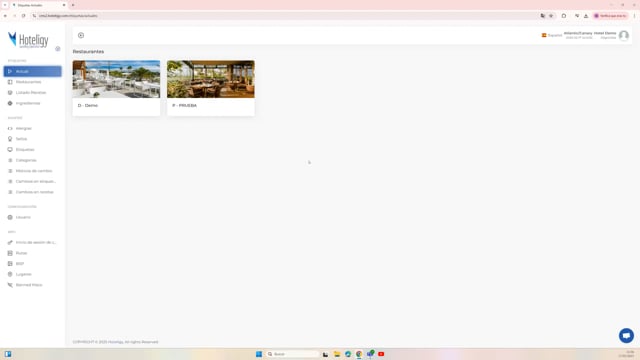Click the Cambios en recetas icon
Viewport: 640px width, 360px height.
click(10, 192)
